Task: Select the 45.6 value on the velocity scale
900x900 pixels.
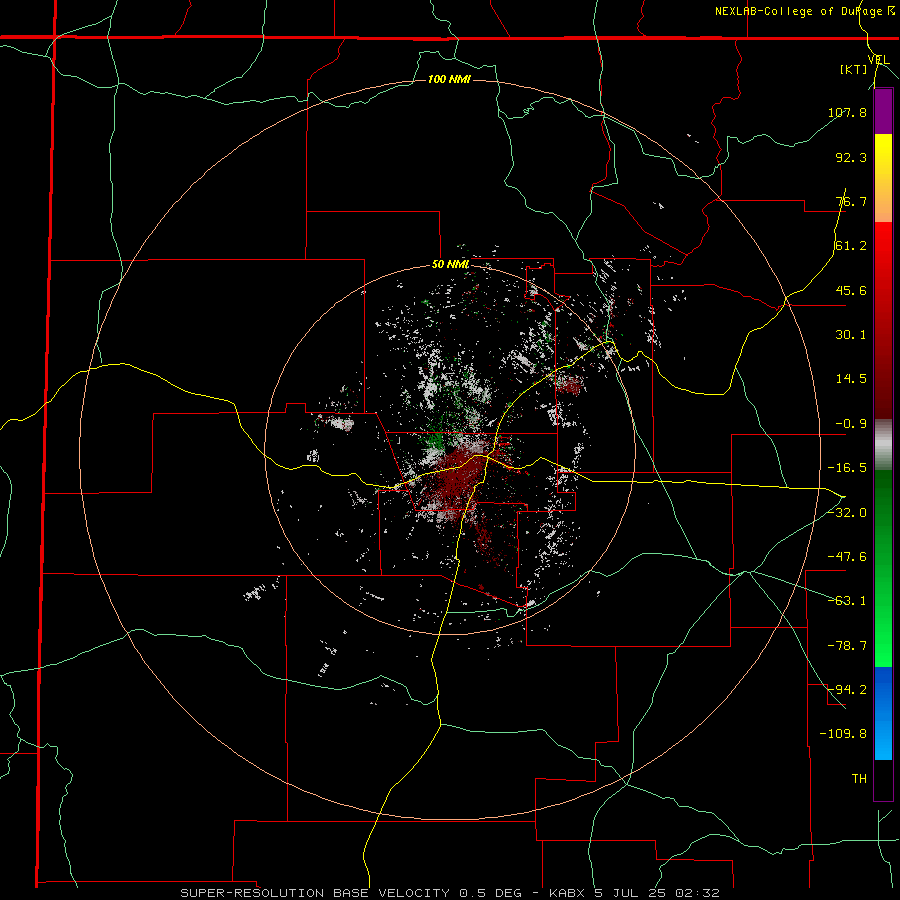Action: click(851, 290)
